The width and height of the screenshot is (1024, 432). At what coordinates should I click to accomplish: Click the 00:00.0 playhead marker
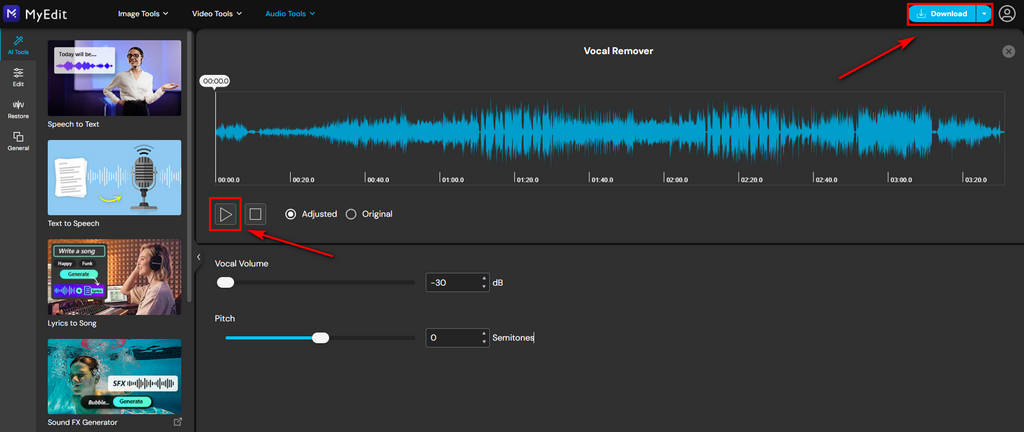click(216, 81)
